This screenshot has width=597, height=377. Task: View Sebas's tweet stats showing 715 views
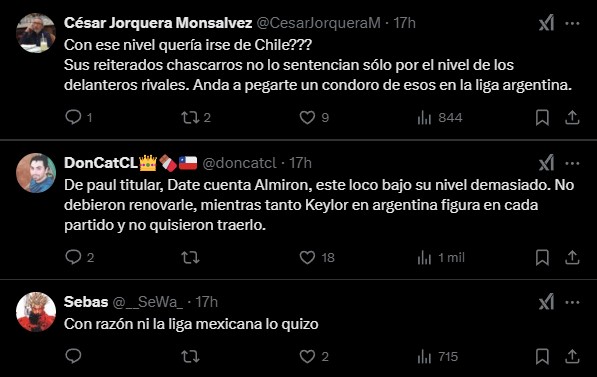(437, 357)
